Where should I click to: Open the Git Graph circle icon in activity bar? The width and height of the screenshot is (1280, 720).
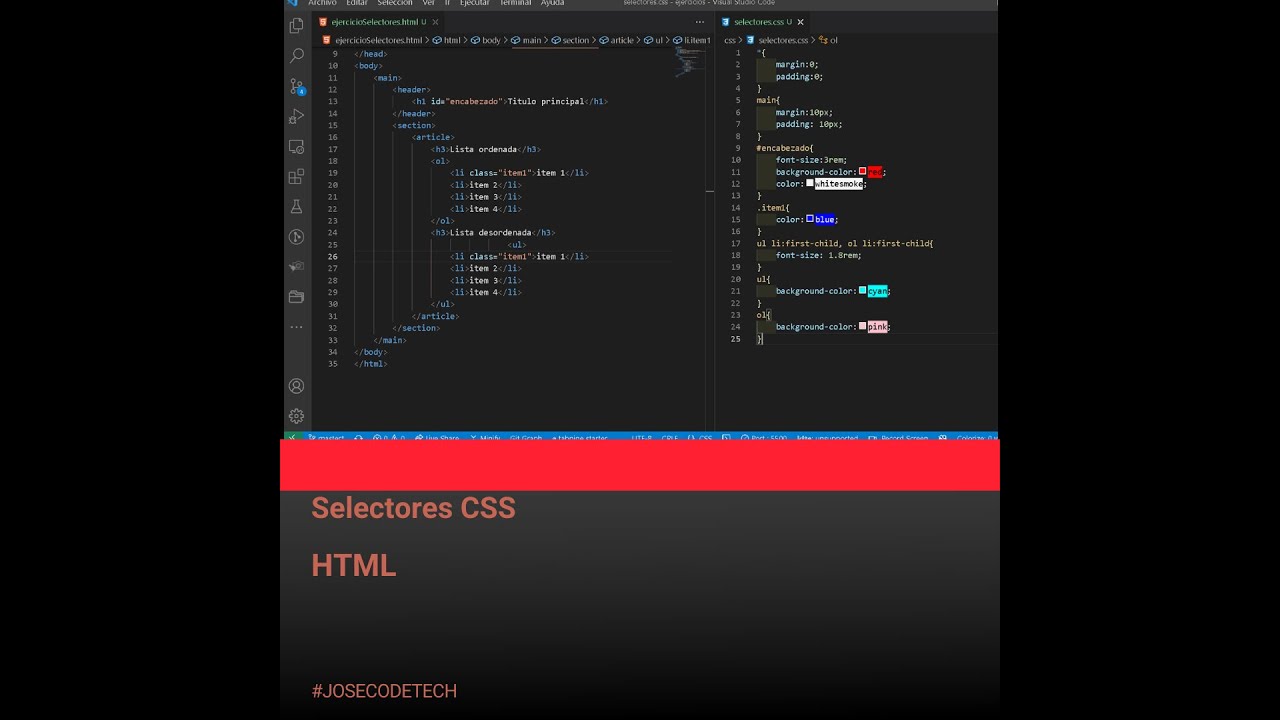[296, 237]
